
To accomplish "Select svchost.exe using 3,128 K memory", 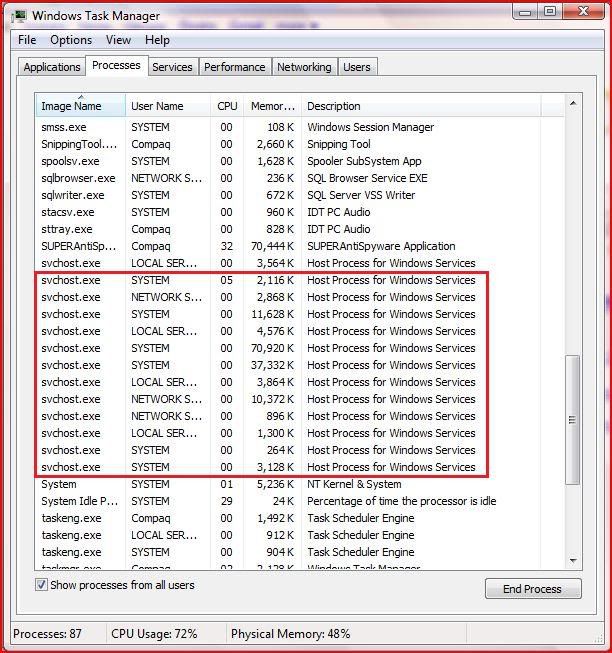I will 300,467.
